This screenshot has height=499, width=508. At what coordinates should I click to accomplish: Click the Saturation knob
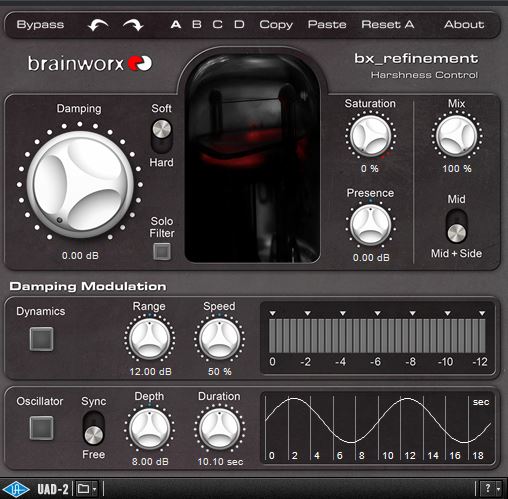370,136
